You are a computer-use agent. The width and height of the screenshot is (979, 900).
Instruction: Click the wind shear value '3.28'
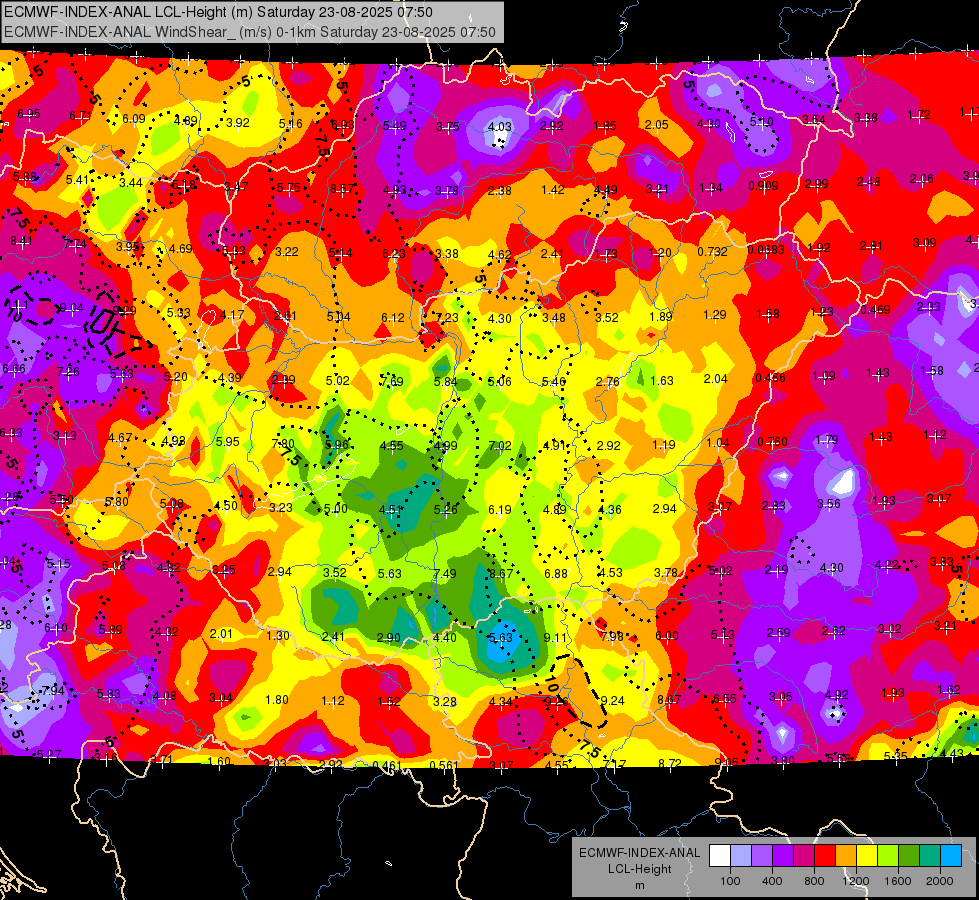[445, 701]
